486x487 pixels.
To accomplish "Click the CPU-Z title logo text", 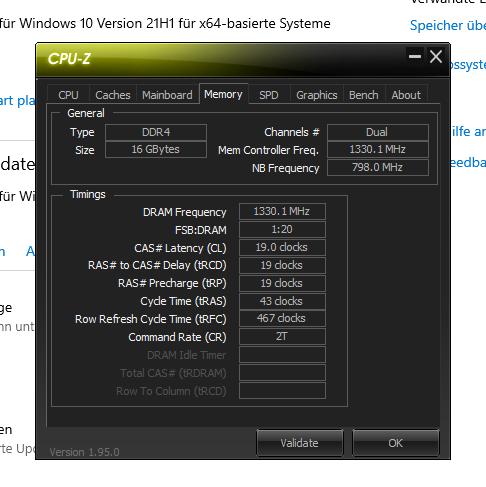I will coord(69,59).
